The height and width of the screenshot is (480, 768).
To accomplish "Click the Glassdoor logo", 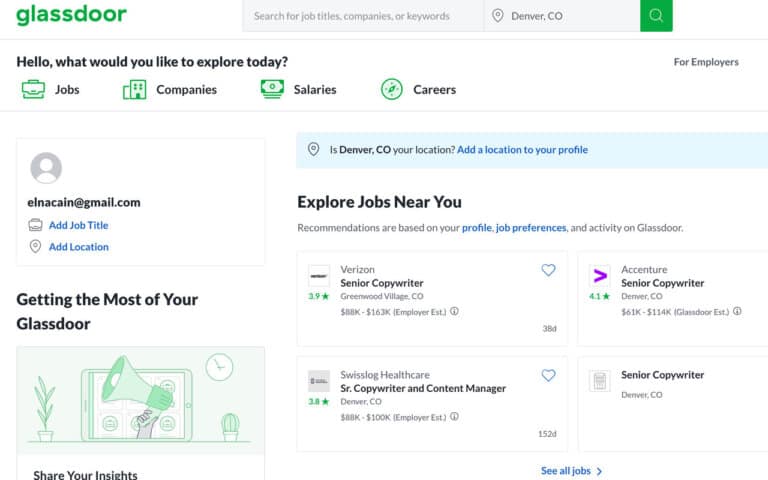I will pyautogui.click(x=71, y=15).
